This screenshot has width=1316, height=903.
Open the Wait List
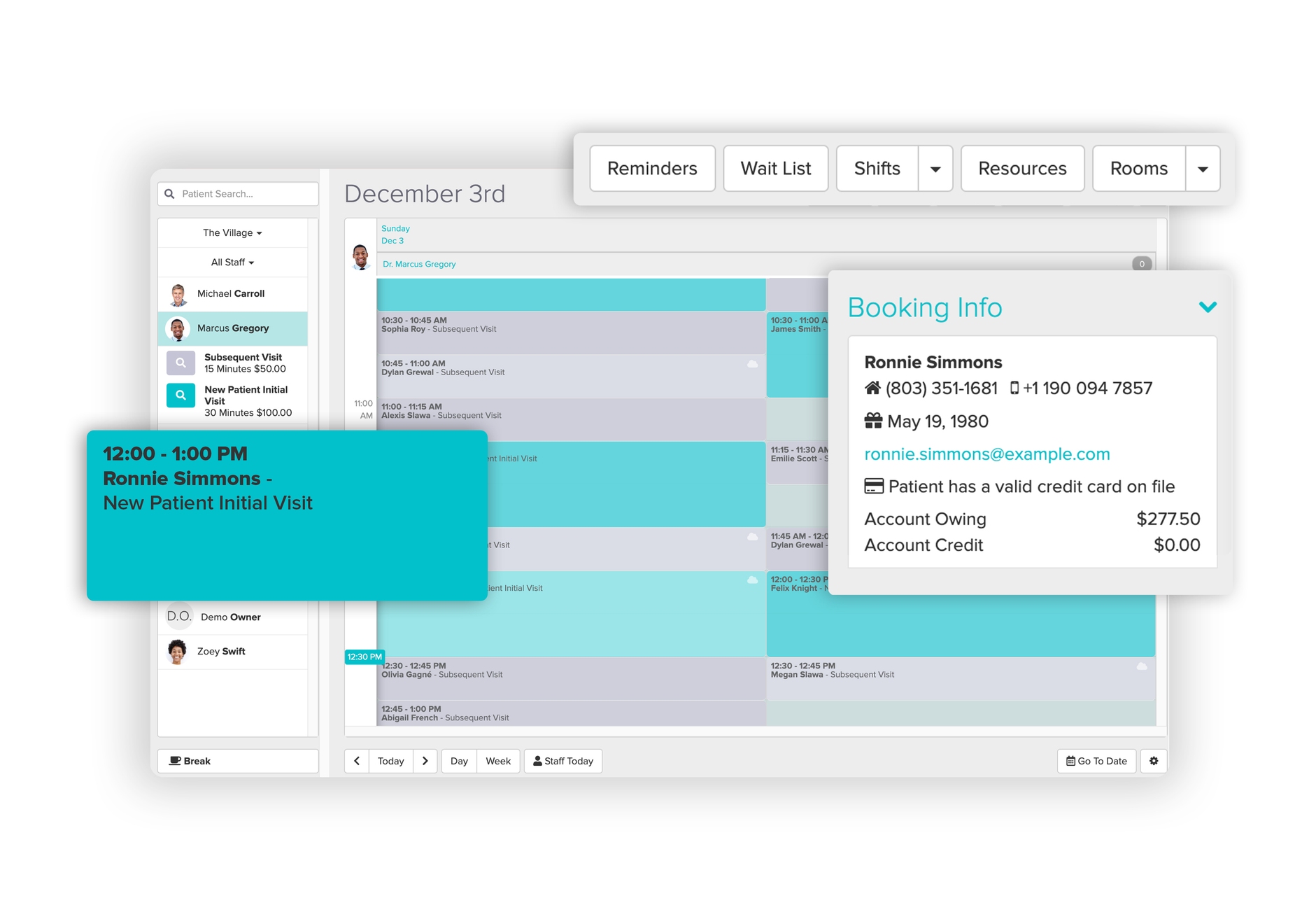[776, 168]
